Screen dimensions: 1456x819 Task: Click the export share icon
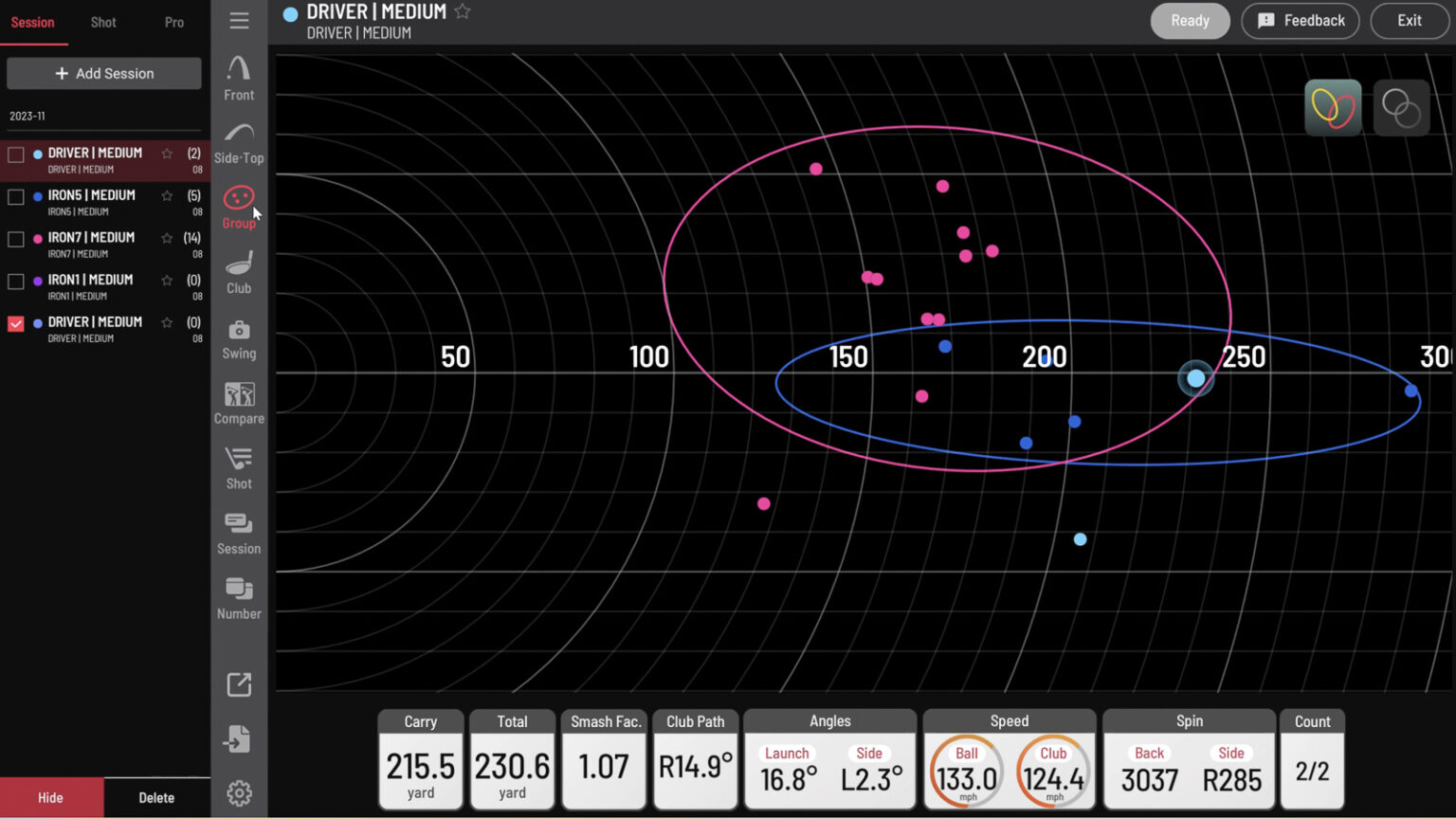point(239,684)
